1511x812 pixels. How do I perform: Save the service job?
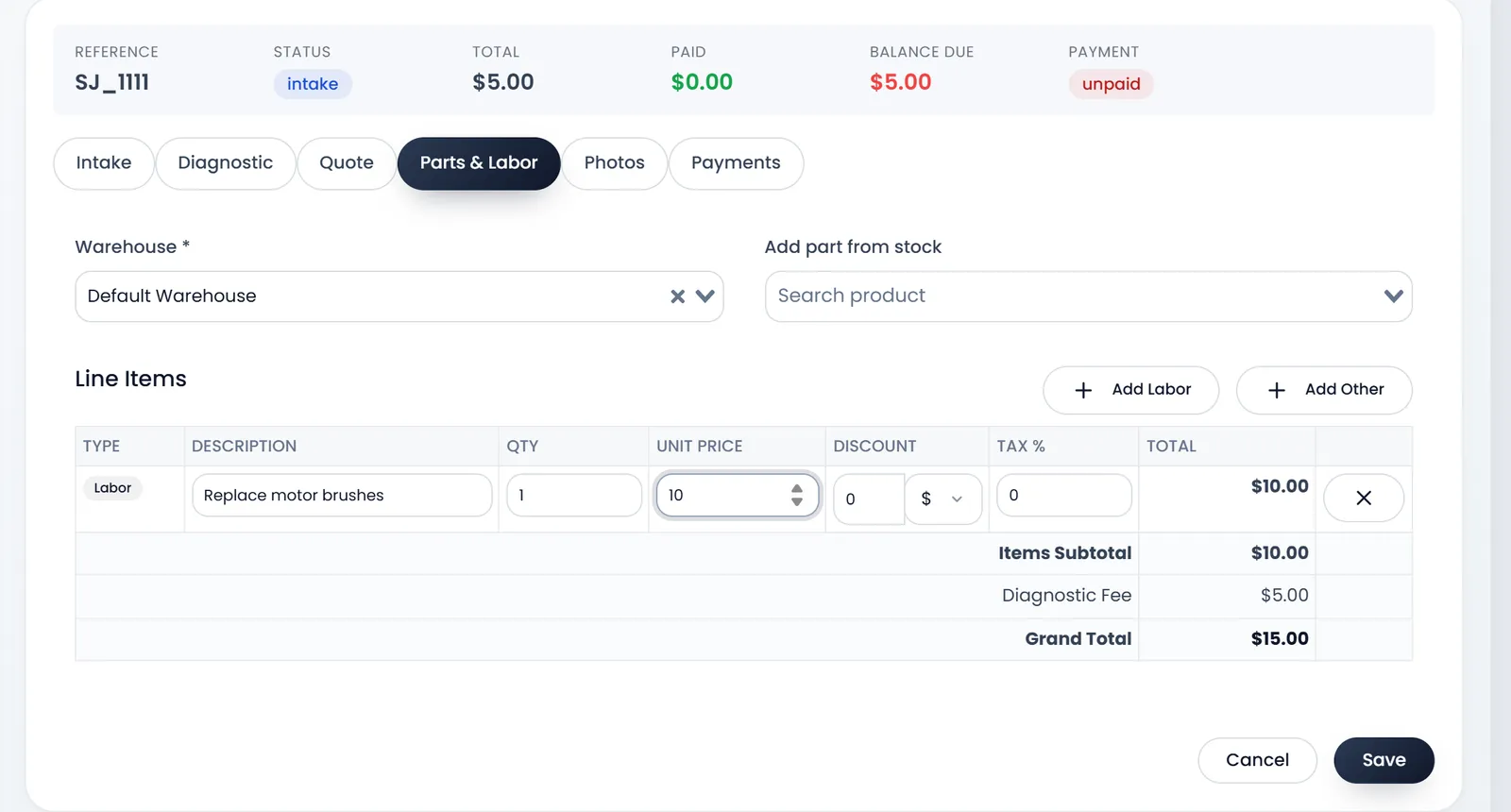(1384, 760)
